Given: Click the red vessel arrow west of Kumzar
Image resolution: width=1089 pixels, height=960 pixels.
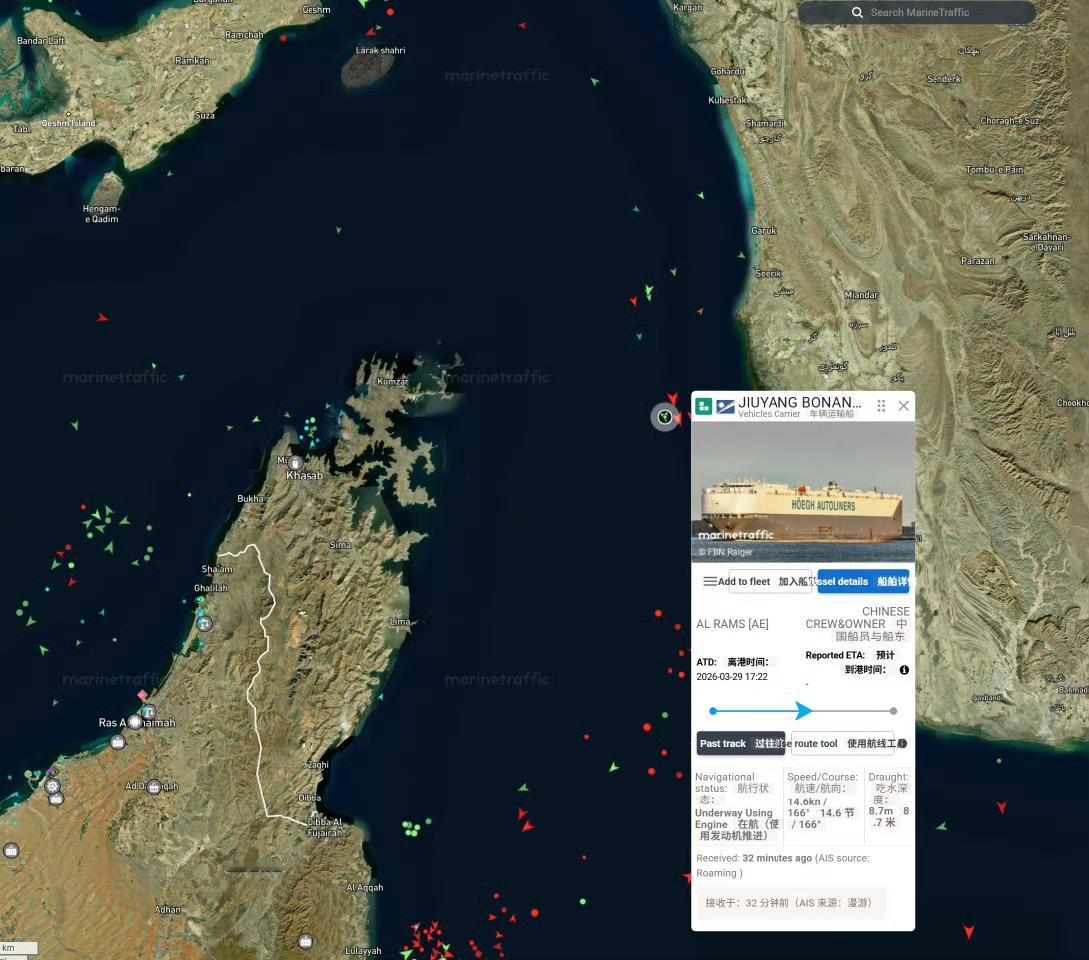Looking at the screenshot, I should pyautogui.click(x=103, y=317).
